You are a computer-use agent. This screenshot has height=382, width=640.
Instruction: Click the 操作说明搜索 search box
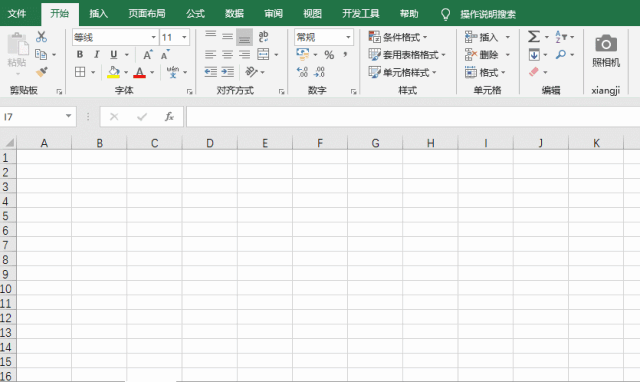coord(488,14)
